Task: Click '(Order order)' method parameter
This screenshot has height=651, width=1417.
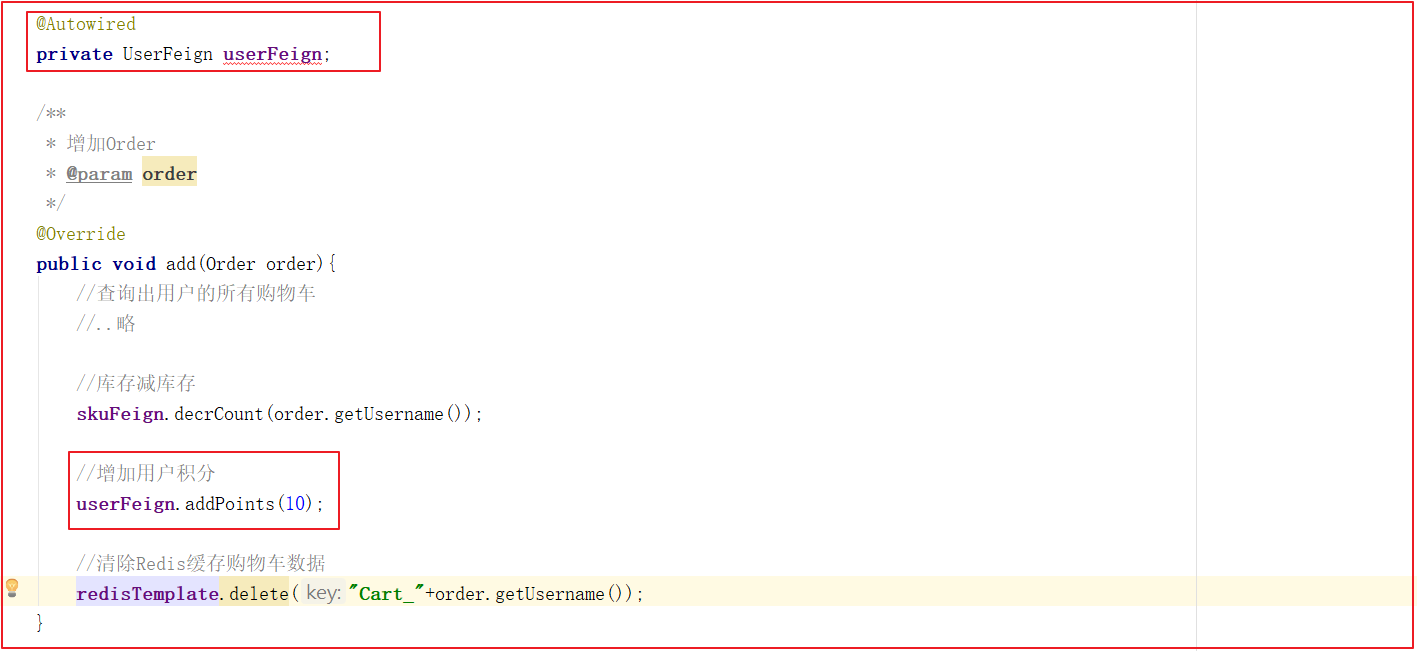Action: point(262,264)
